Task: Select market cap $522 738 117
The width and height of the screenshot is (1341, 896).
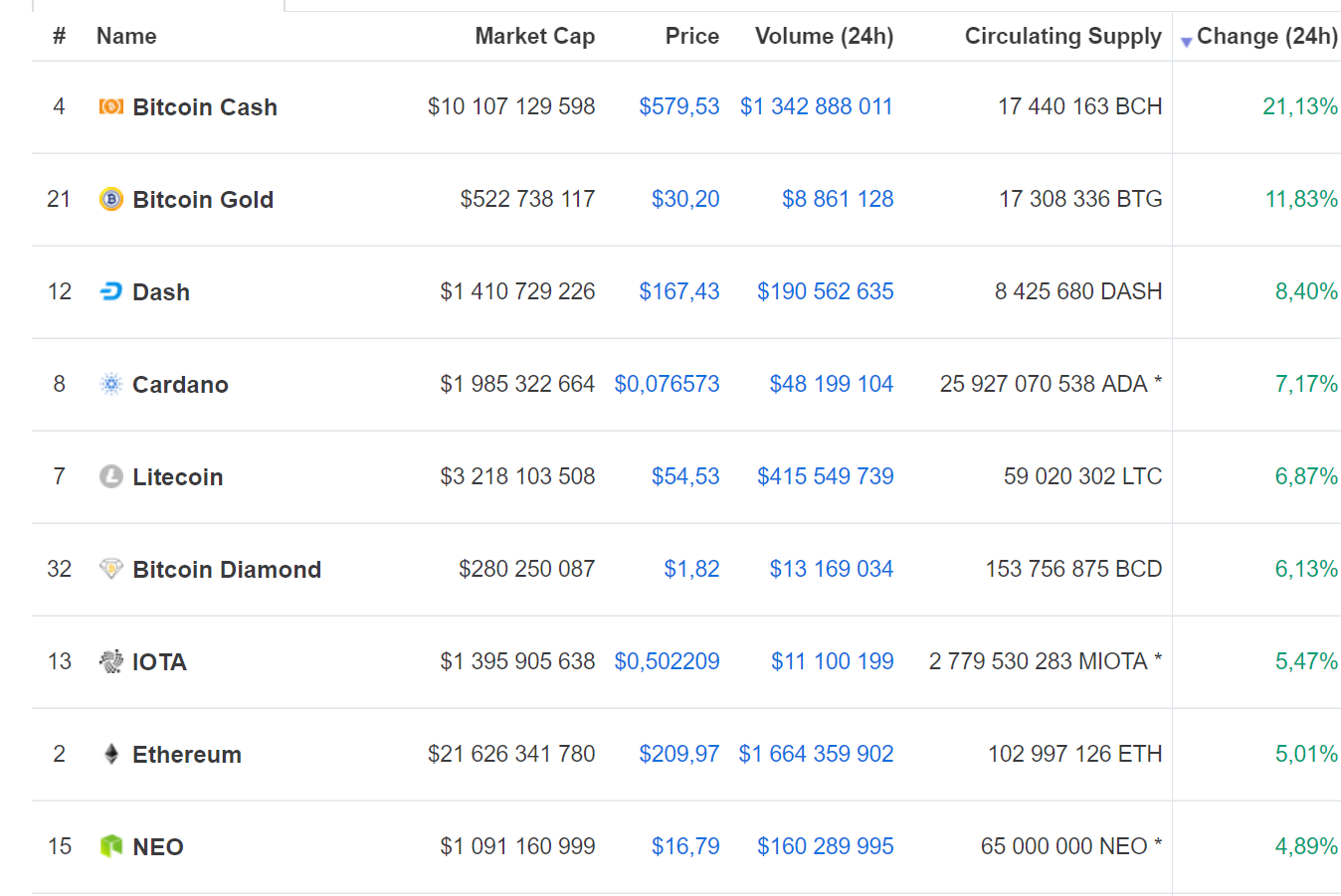Action: tap(527, 199)
